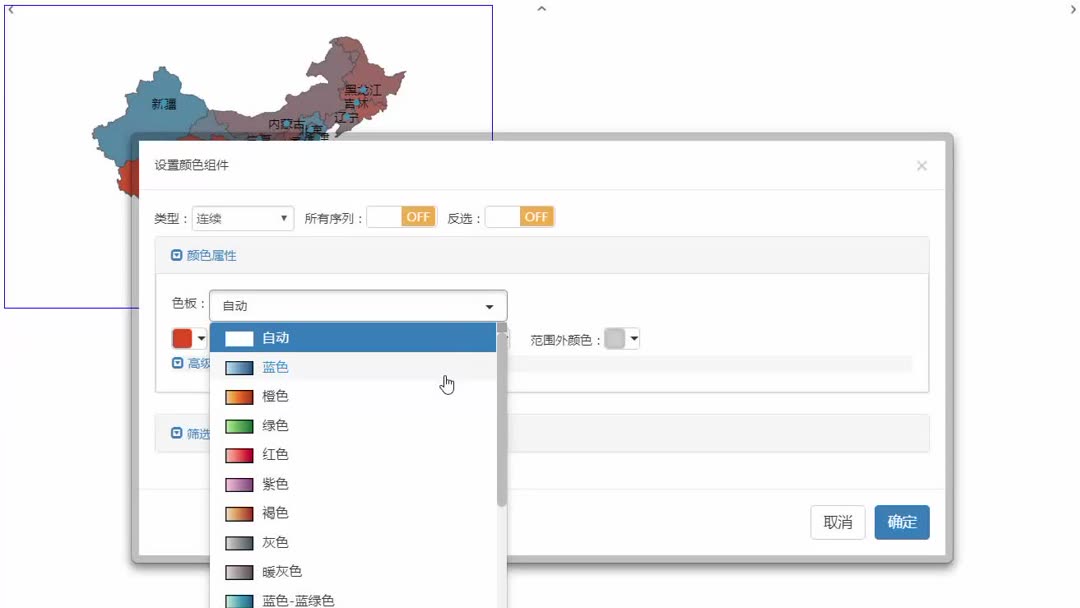Image resolution: width=1080 pixels, height=608 pixels.
Task: Click the 取消 button
Action: [x=837, y=522]
